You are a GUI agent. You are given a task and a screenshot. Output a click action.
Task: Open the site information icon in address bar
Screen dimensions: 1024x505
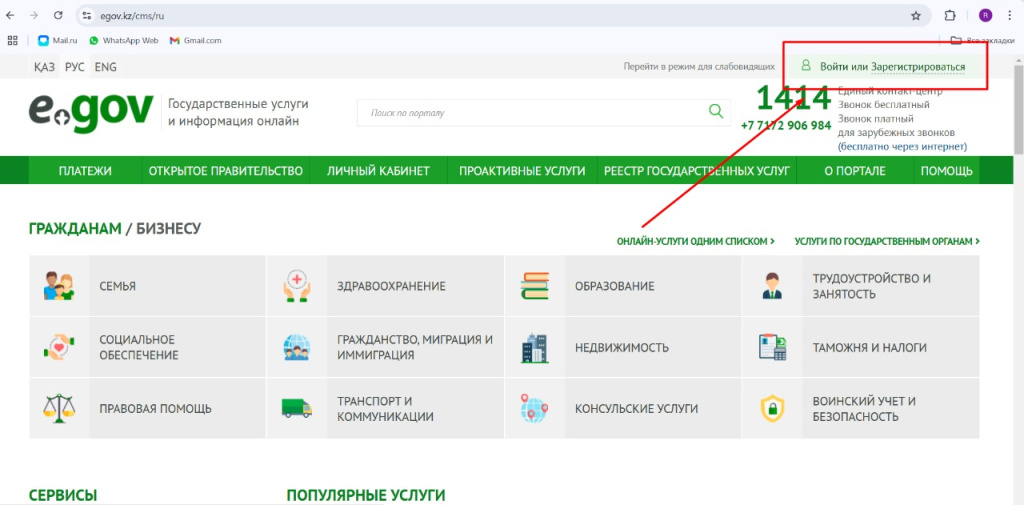tap(88, 16)
